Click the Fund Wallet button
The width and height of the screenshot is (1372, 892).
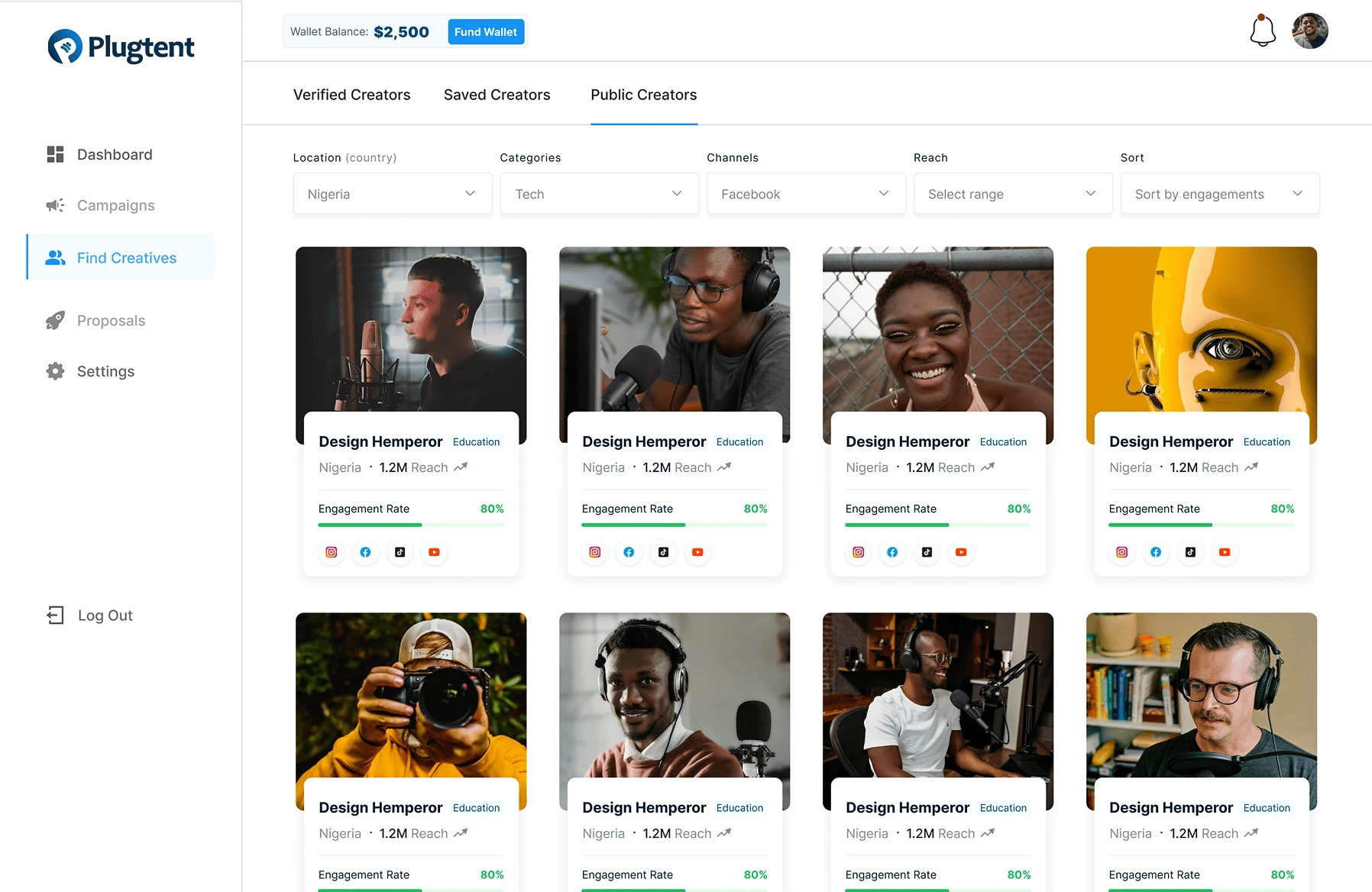(x=486, y=31)
